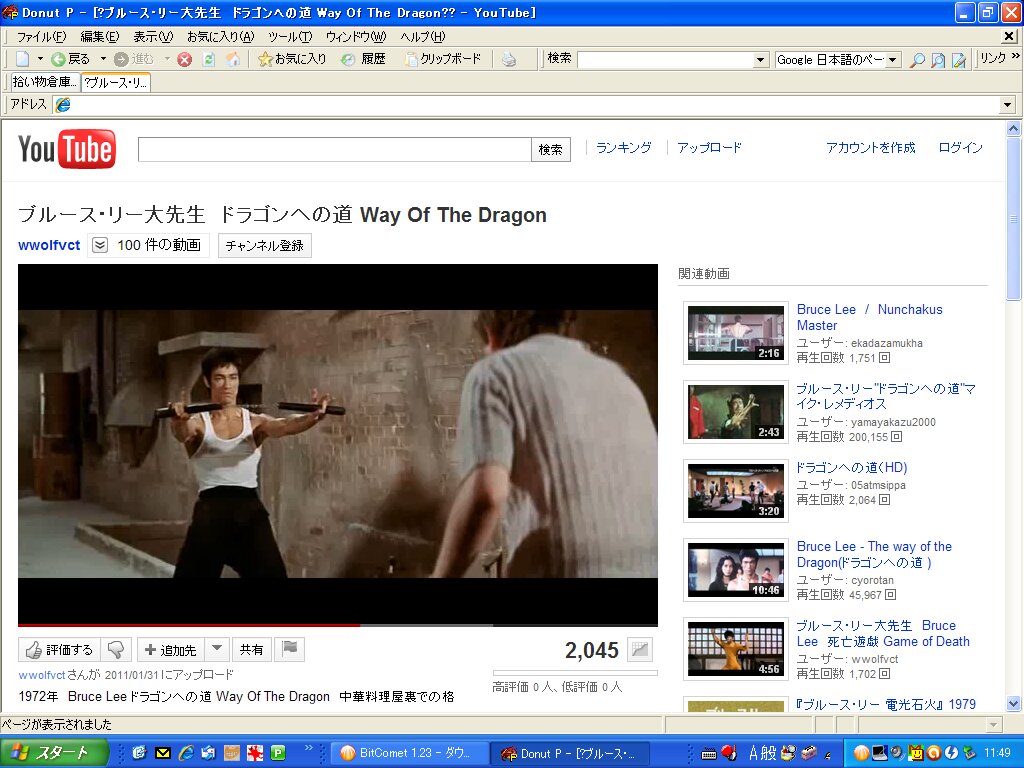Expand the address bar dropdown arrow

click(1007, 104)
